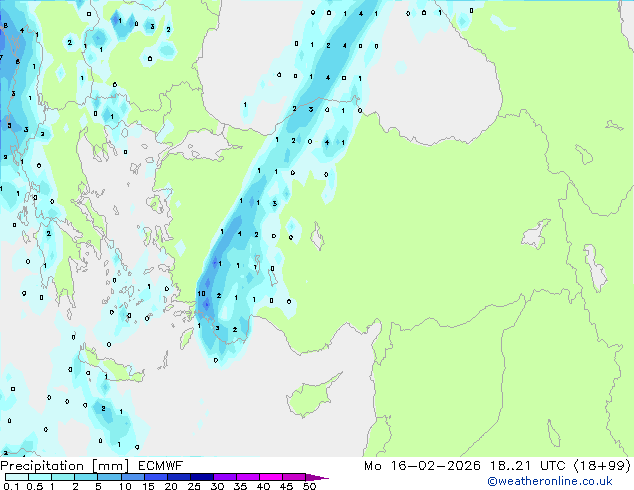Image resolution: width=634 pixels, height=490 pixels.
Task: Select the 2–5 mm legend color swatch
Action: click(86, 477)
